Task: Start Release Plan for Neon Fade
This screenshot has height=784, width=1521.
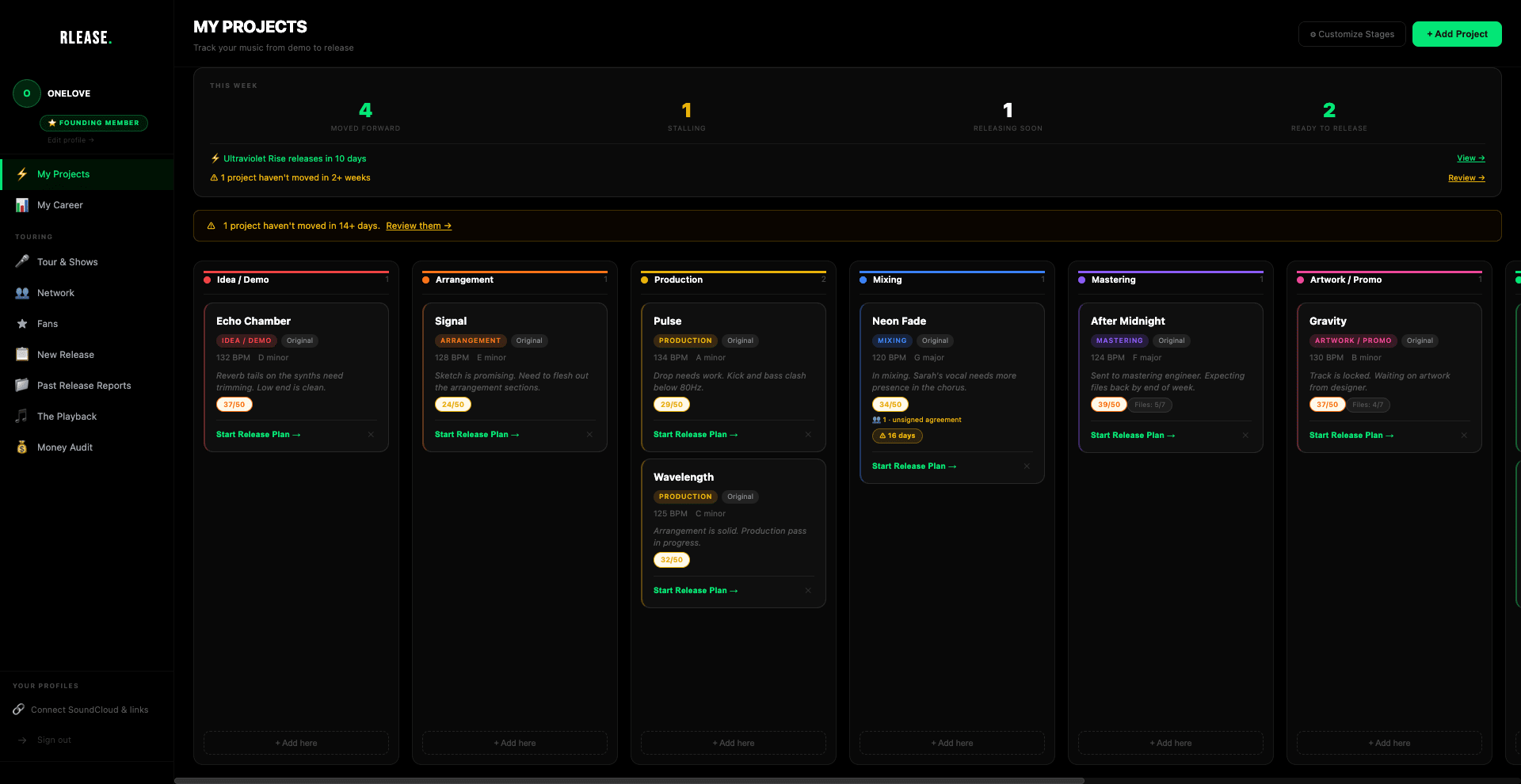Action: tap(914, 466)
